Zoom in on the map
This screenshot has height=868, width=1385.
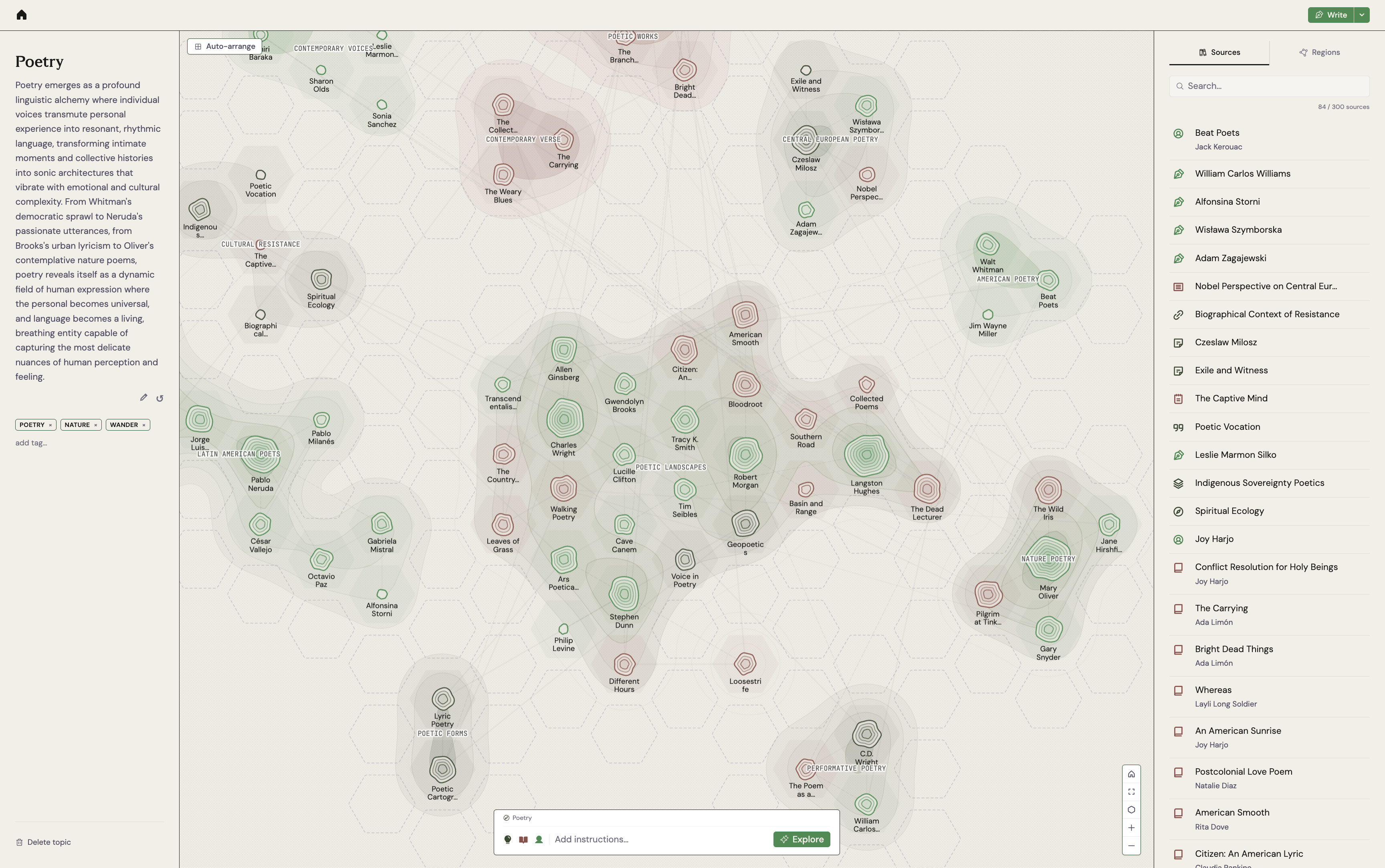pos(1131,827)
